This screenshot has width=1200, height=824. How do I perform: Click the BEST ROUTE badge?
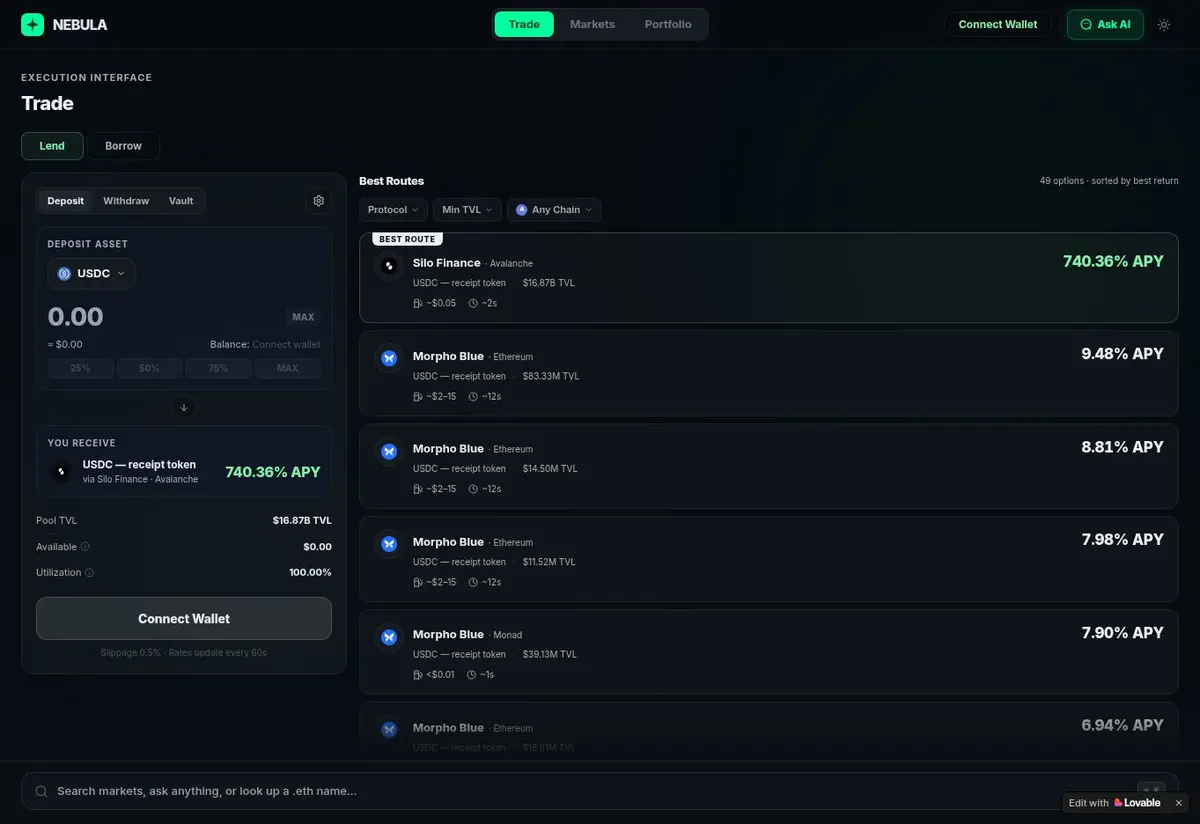(407, 239)
